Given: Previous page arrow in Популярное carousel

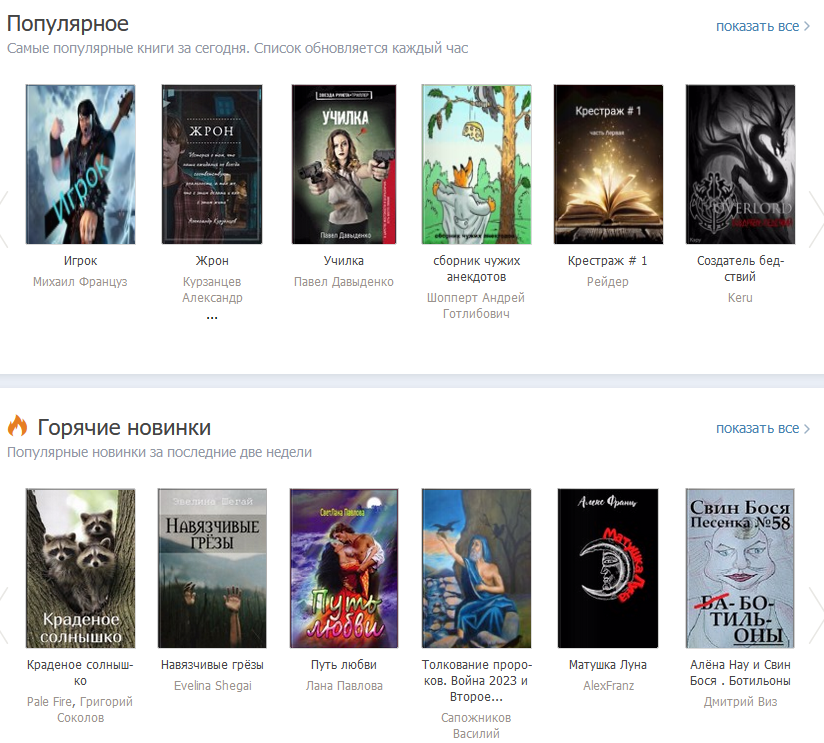Looking at the screenshot, I should [4, 219].
